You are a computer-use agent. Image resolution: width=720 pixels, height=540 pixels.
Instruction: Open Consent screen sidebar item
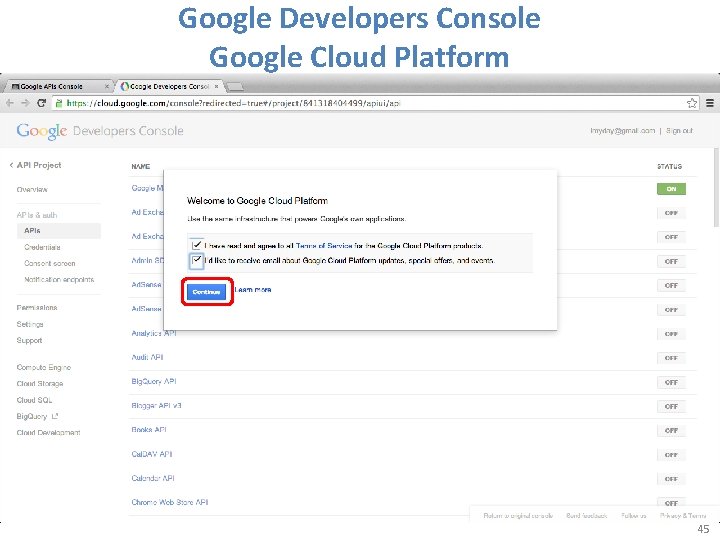click(x=50, y=264)
